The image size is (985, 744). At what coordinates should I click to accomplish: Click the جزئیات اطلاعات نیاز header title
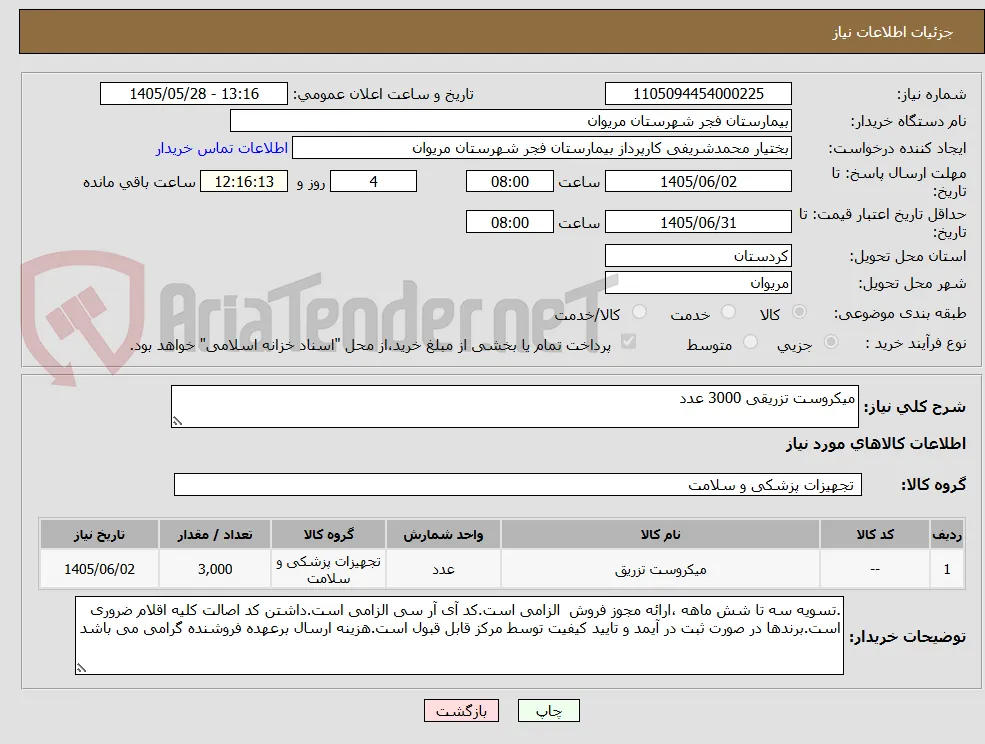coord(893,32)
